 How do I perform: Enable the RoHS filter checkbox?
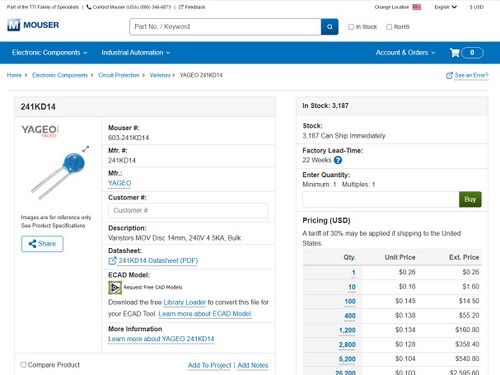(389, 27)
